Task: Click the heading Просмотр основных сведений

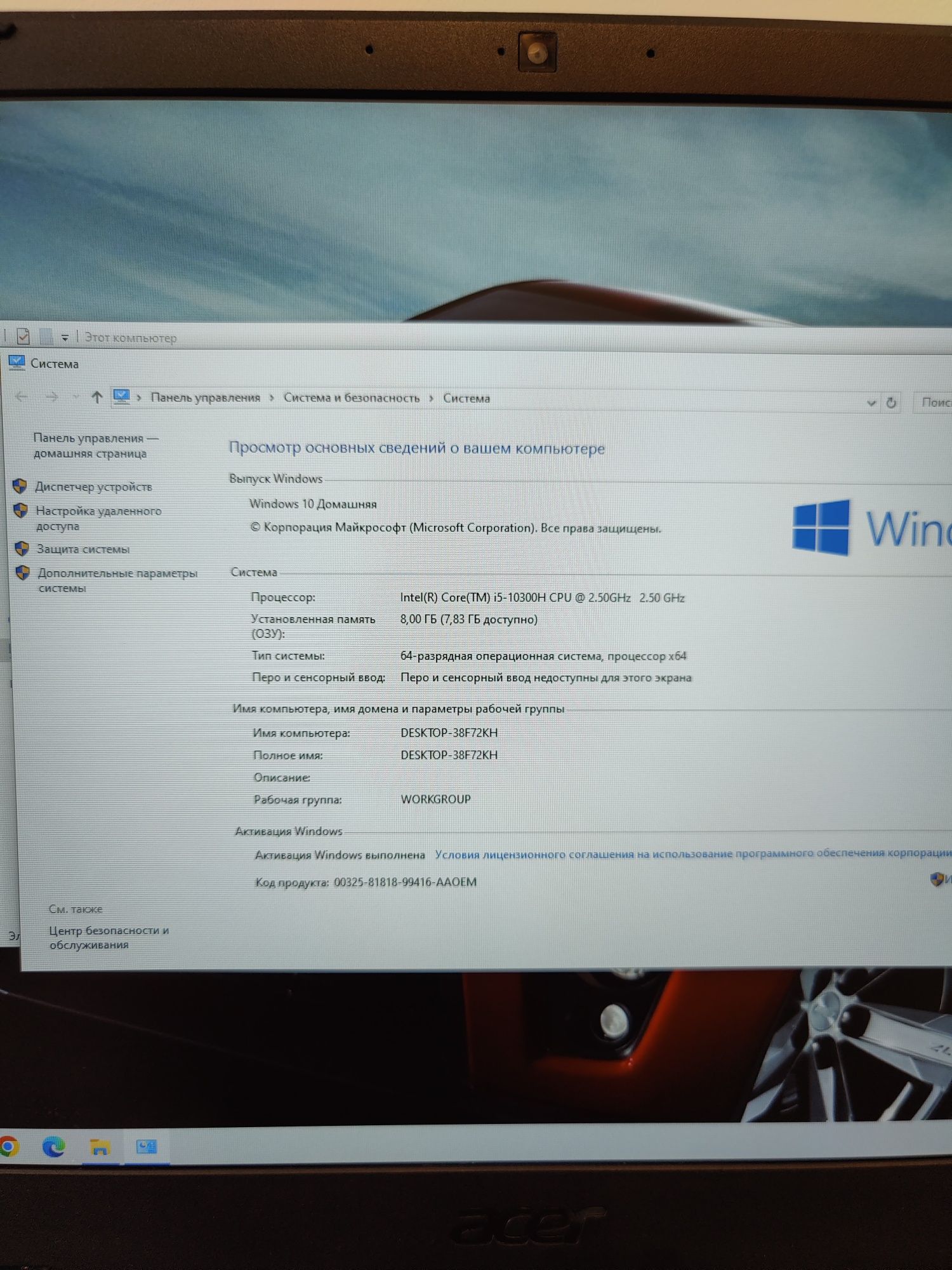Action: [416, 448]
